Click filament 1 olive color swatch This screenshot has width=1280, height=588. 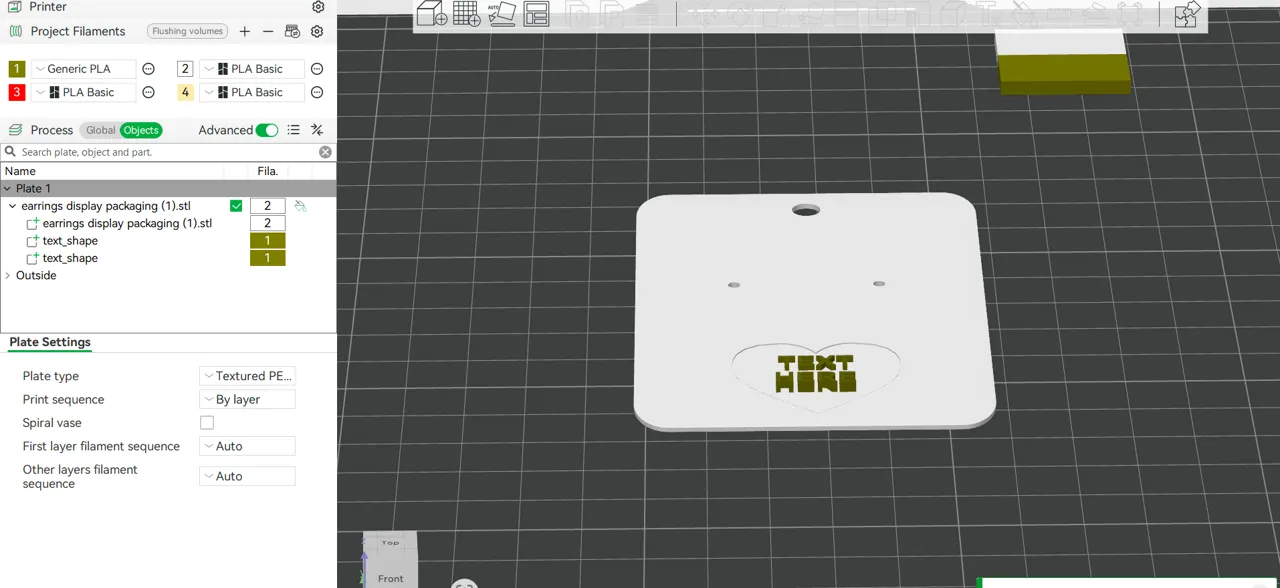pyautogui.click(x=17, y=69)
